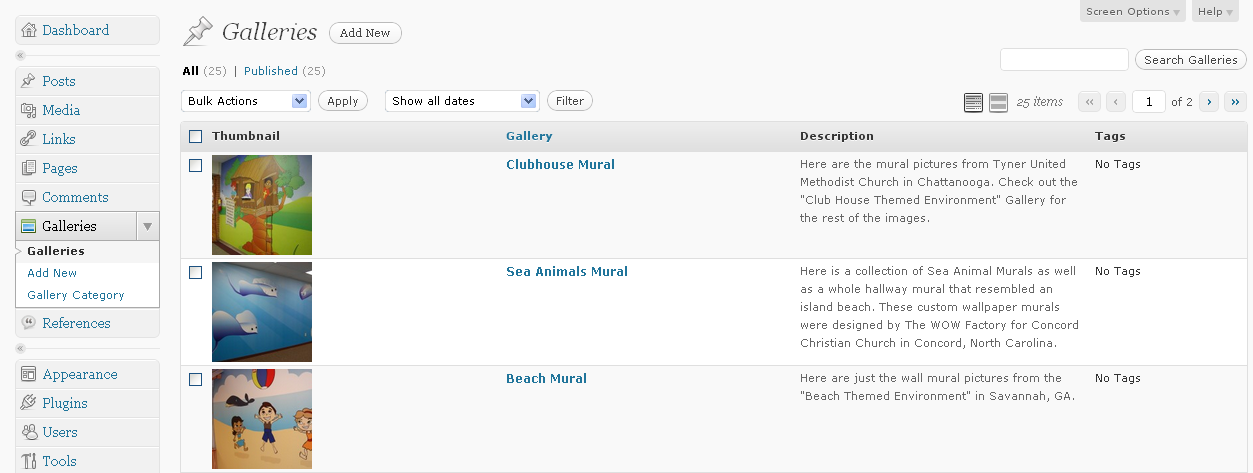Click the Add New button beside title
The height and width of the screenshot is (473, 1253).
point(365,33)
